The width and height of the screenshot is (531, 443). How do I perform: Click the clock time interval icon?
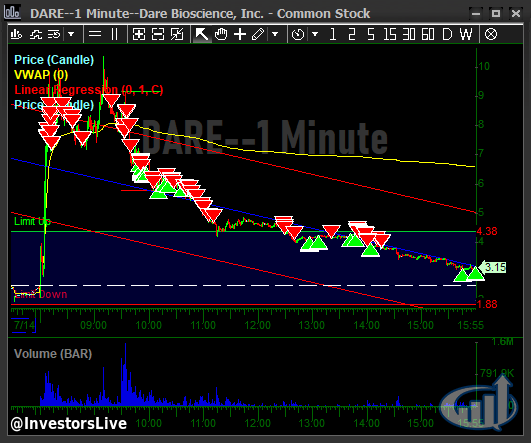(x=298, y=34)
